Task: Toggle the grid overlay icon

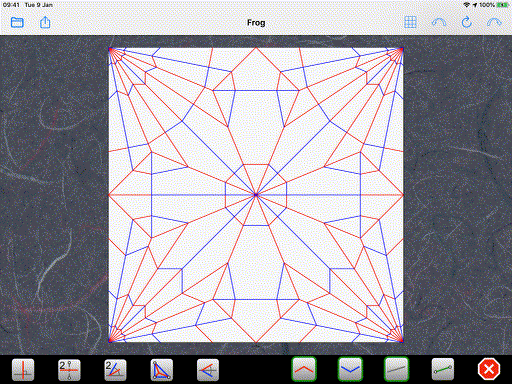Action: (x=410, y=22)
